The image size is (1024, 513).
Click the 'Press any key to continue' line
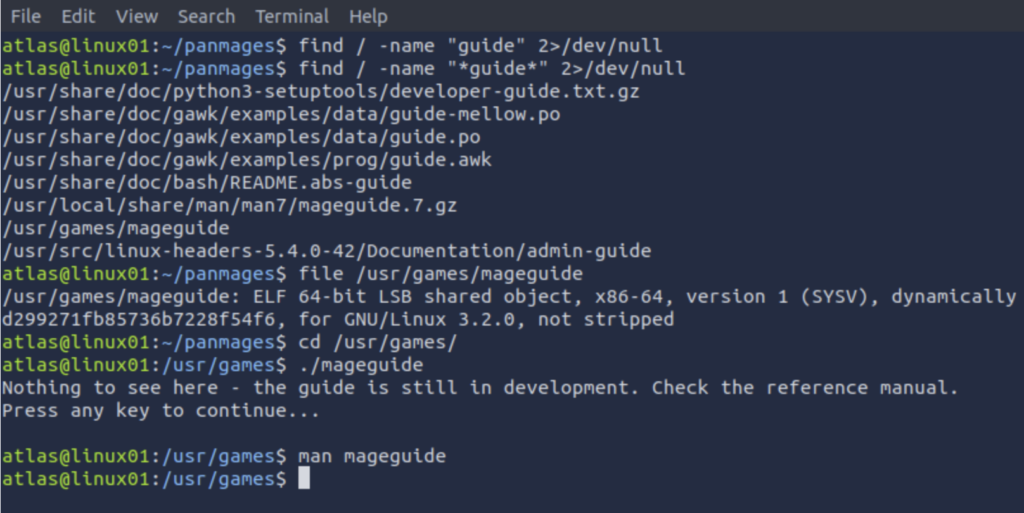161,411
